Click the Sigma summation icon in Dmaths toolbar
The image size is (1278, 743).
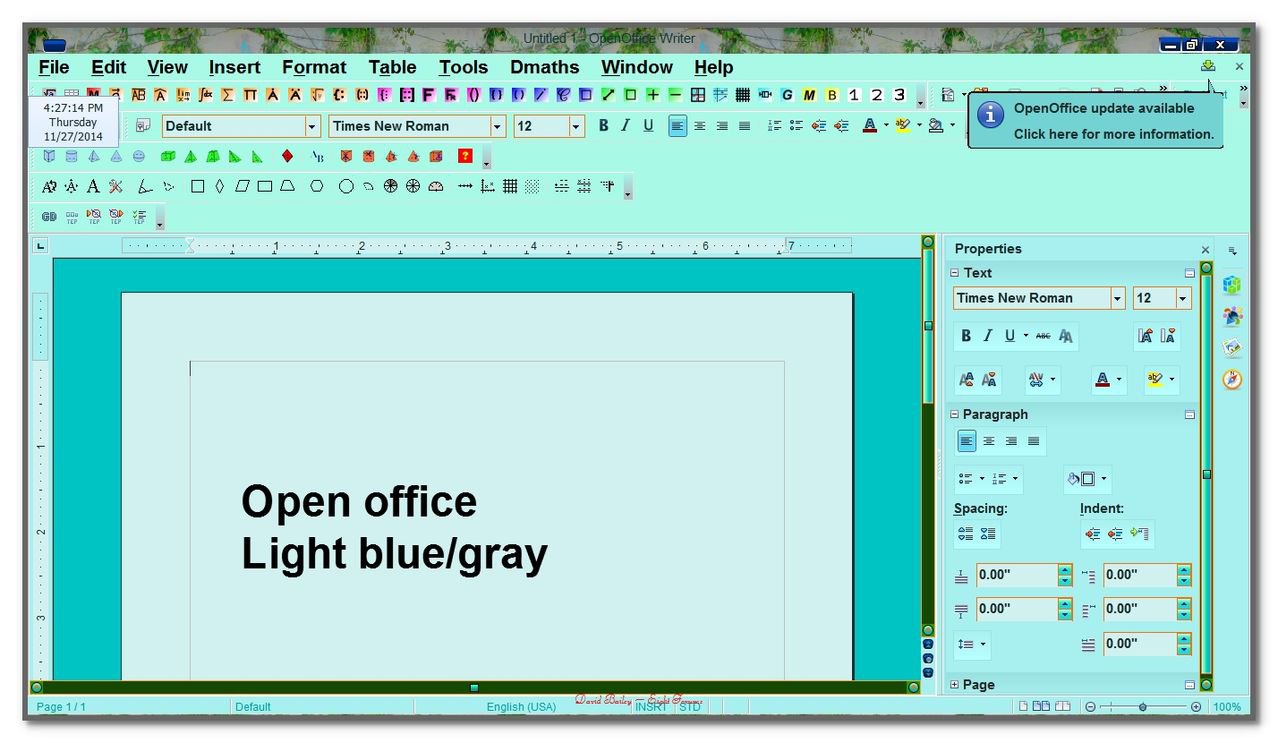[x=228, y=95]
